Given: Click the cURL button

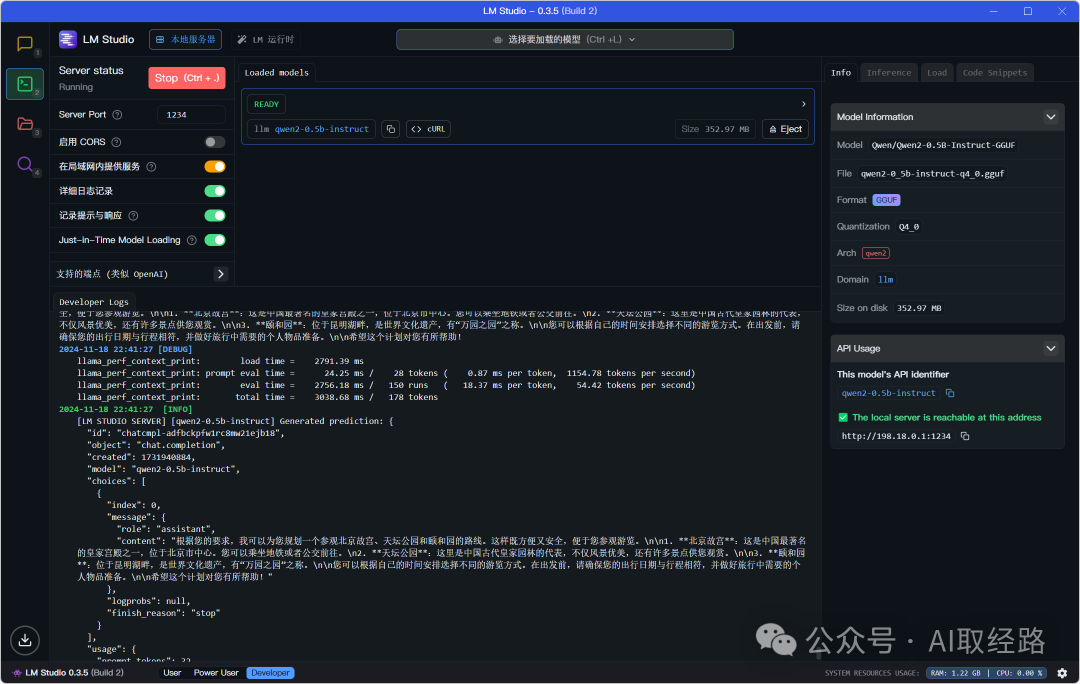Looking at the screenshot, I should pyautogui.click(x=428, y=129).
